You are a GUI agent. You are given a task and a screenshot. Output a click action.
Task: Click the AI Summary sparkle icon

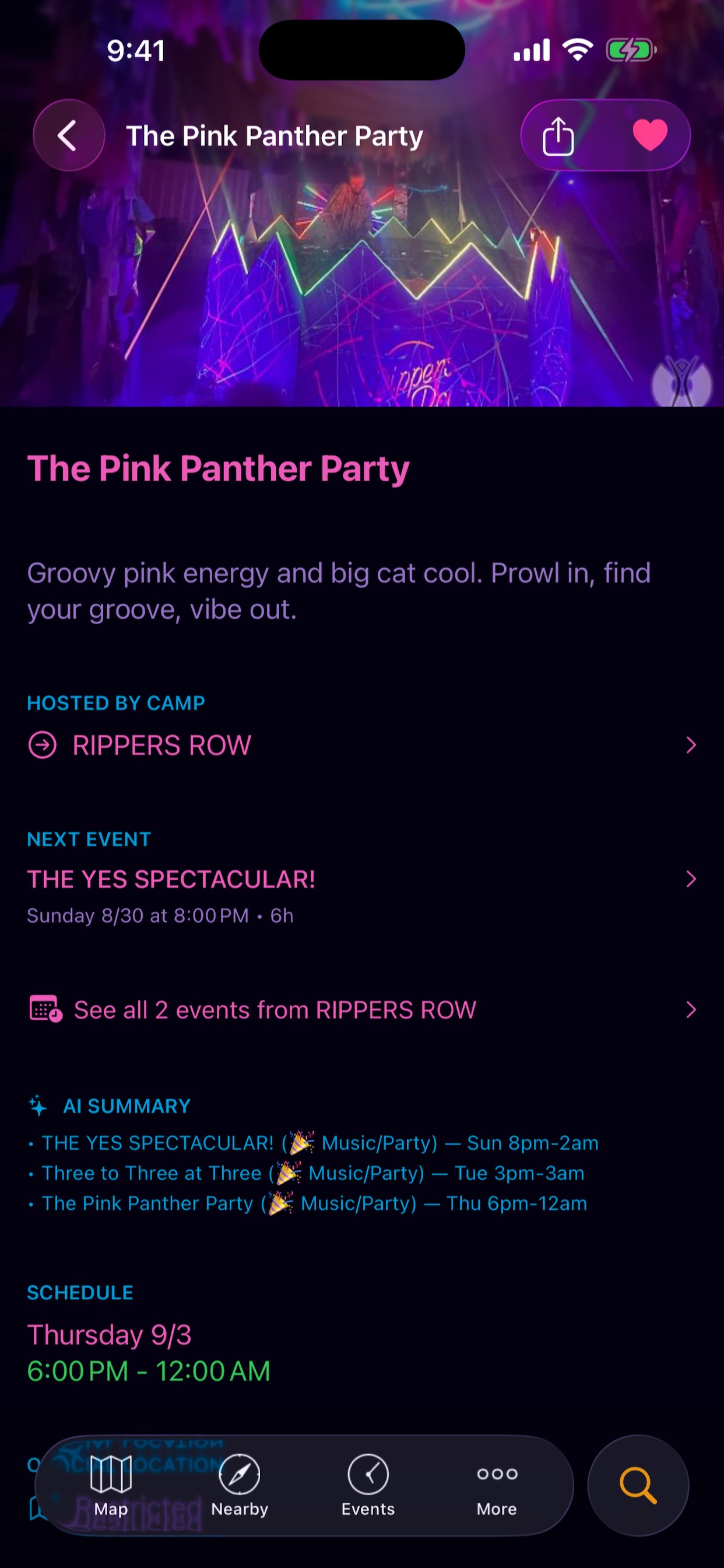pos(38,1105)
